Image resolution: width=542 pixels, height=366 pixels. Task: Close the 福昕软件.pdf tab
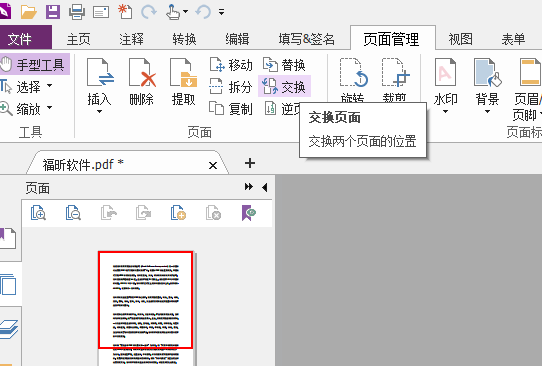click(213, 166)
